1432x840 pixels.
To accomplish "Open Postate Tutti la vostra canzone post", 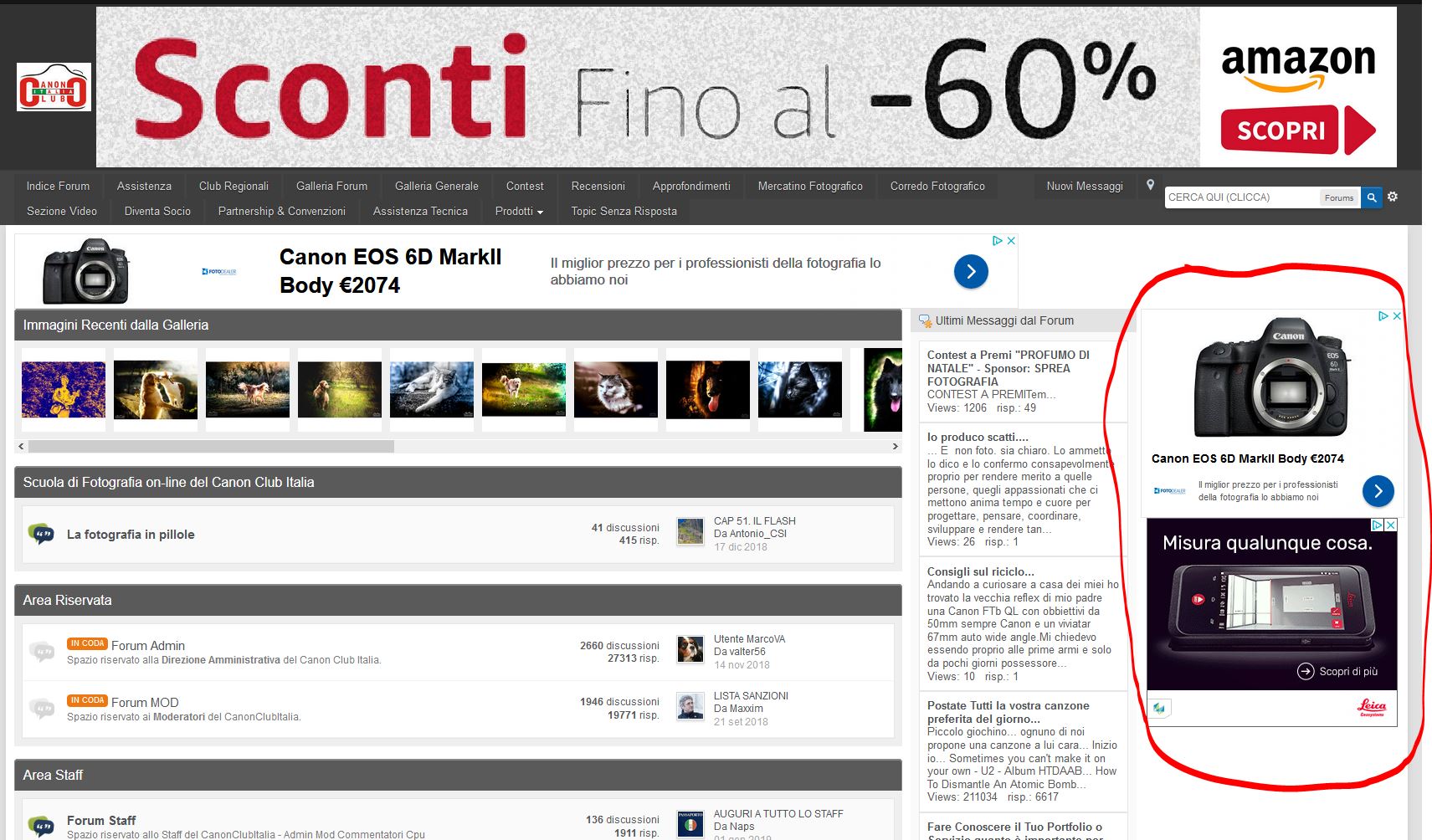I will coord(1009,712).
